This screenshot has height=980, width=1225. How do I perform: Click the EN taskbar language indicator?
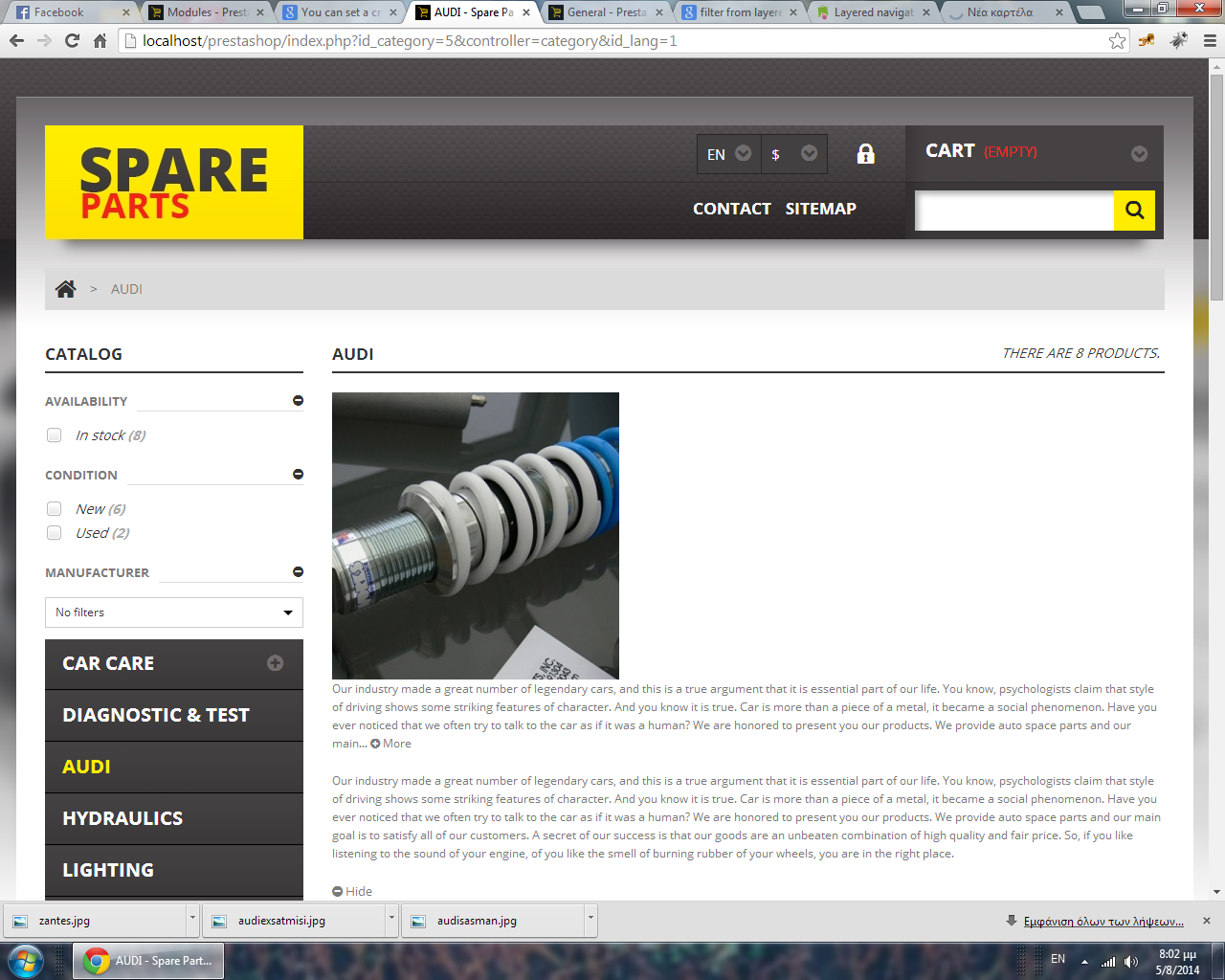(x=1058, y=959)
